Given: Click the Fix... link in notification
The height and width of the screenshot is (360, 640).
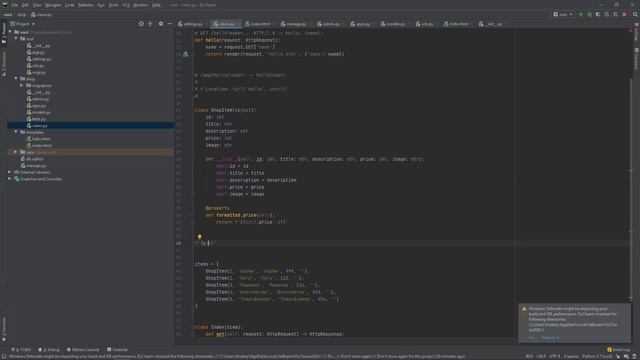Looking at the screenshot, I should (533, 338).
